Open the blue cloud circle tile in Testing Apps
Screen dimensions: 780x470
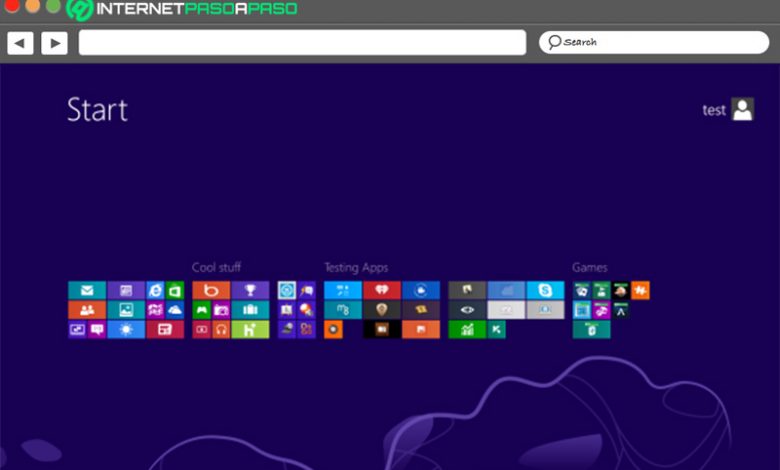(421, 290)
